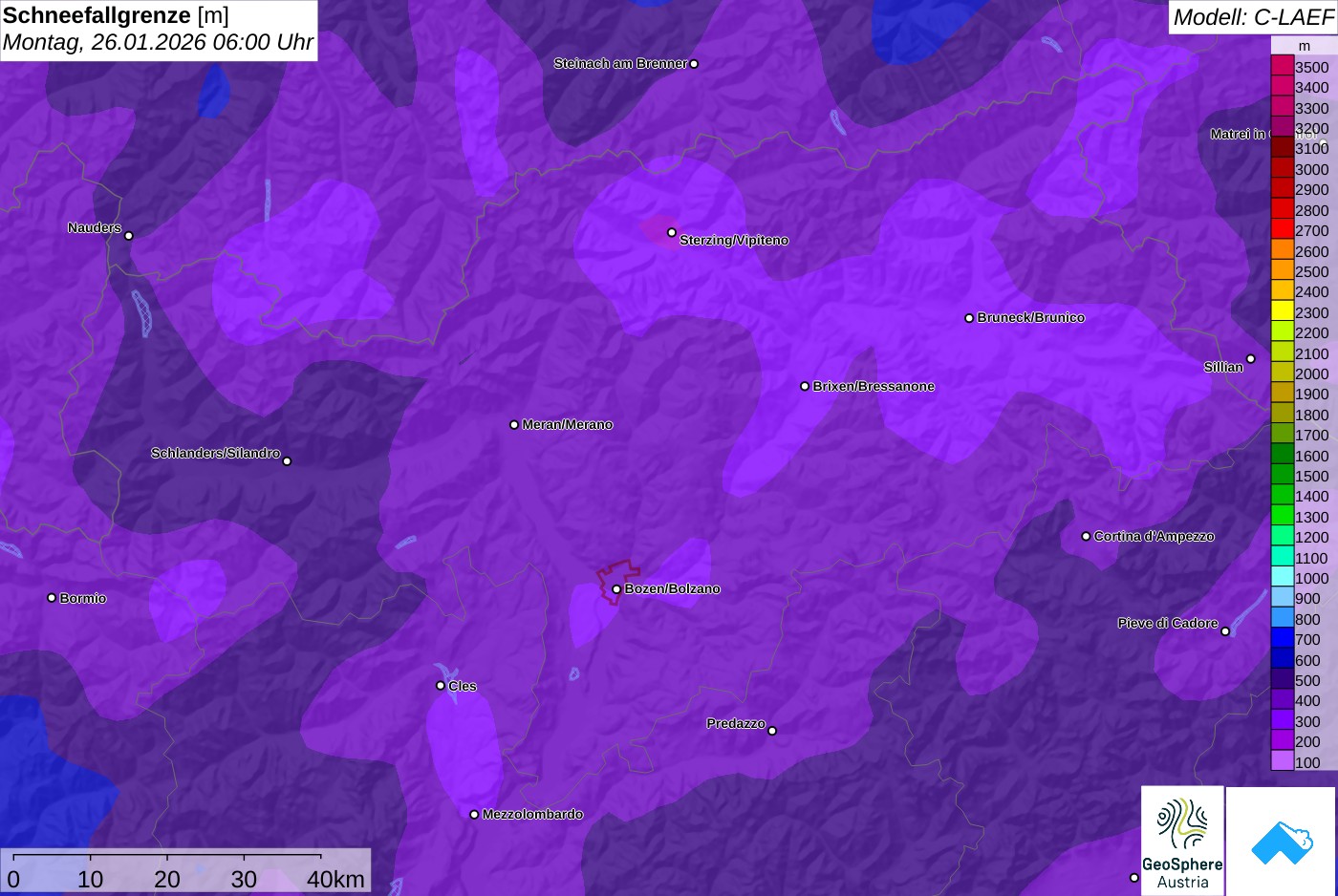Click the Sterzing/Vipiteno marker dot
The height and width of the screenshot is (896, 1338).
pos(672,232)
